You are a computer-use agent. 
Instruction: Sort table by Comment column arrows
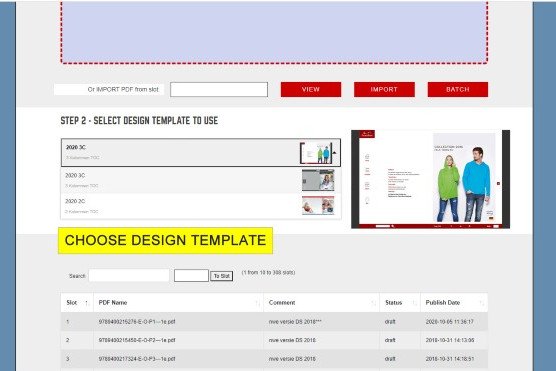coord(373,303)
